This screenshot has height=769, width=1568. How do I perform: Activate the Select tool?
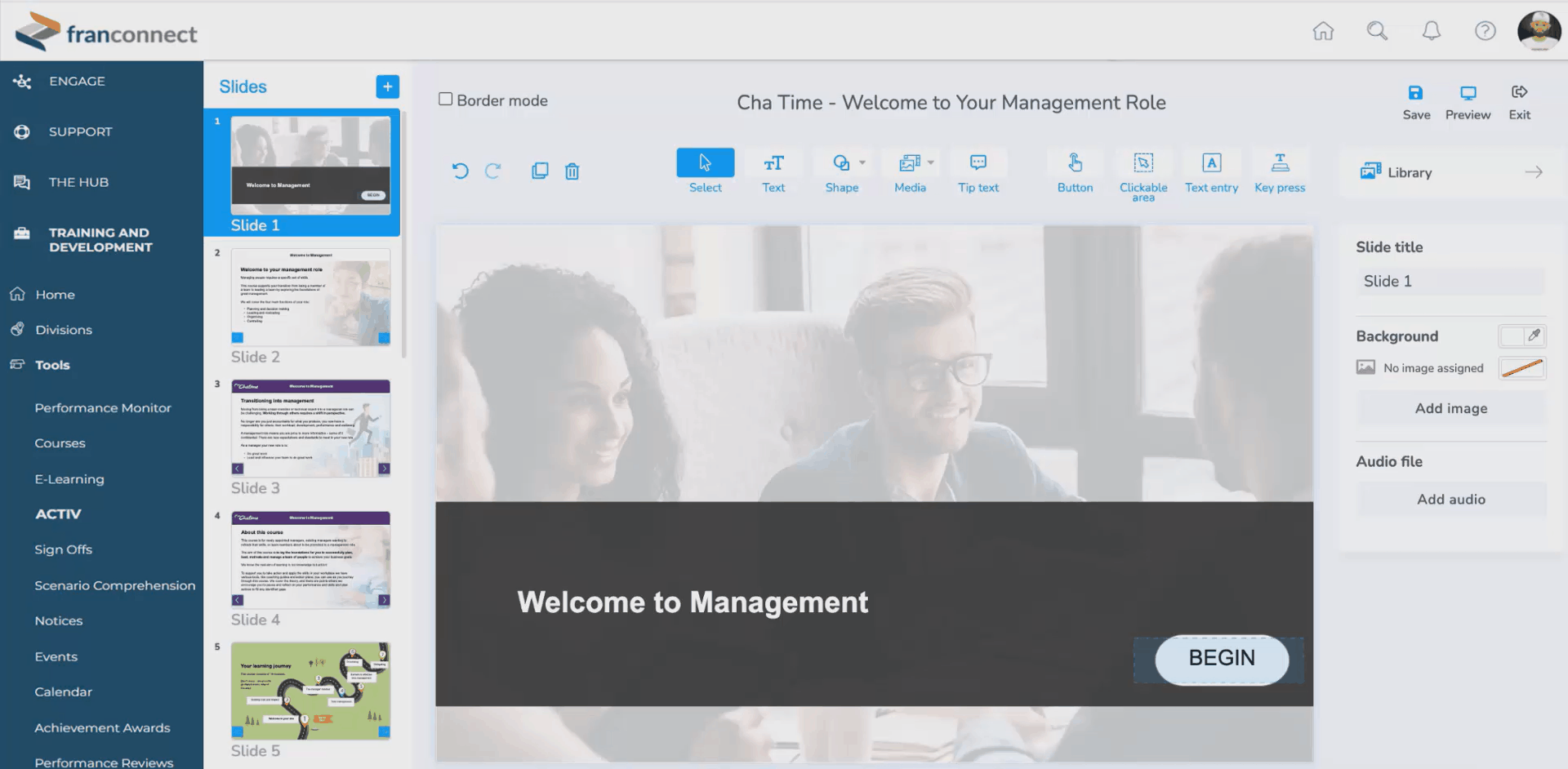point(706,171)
